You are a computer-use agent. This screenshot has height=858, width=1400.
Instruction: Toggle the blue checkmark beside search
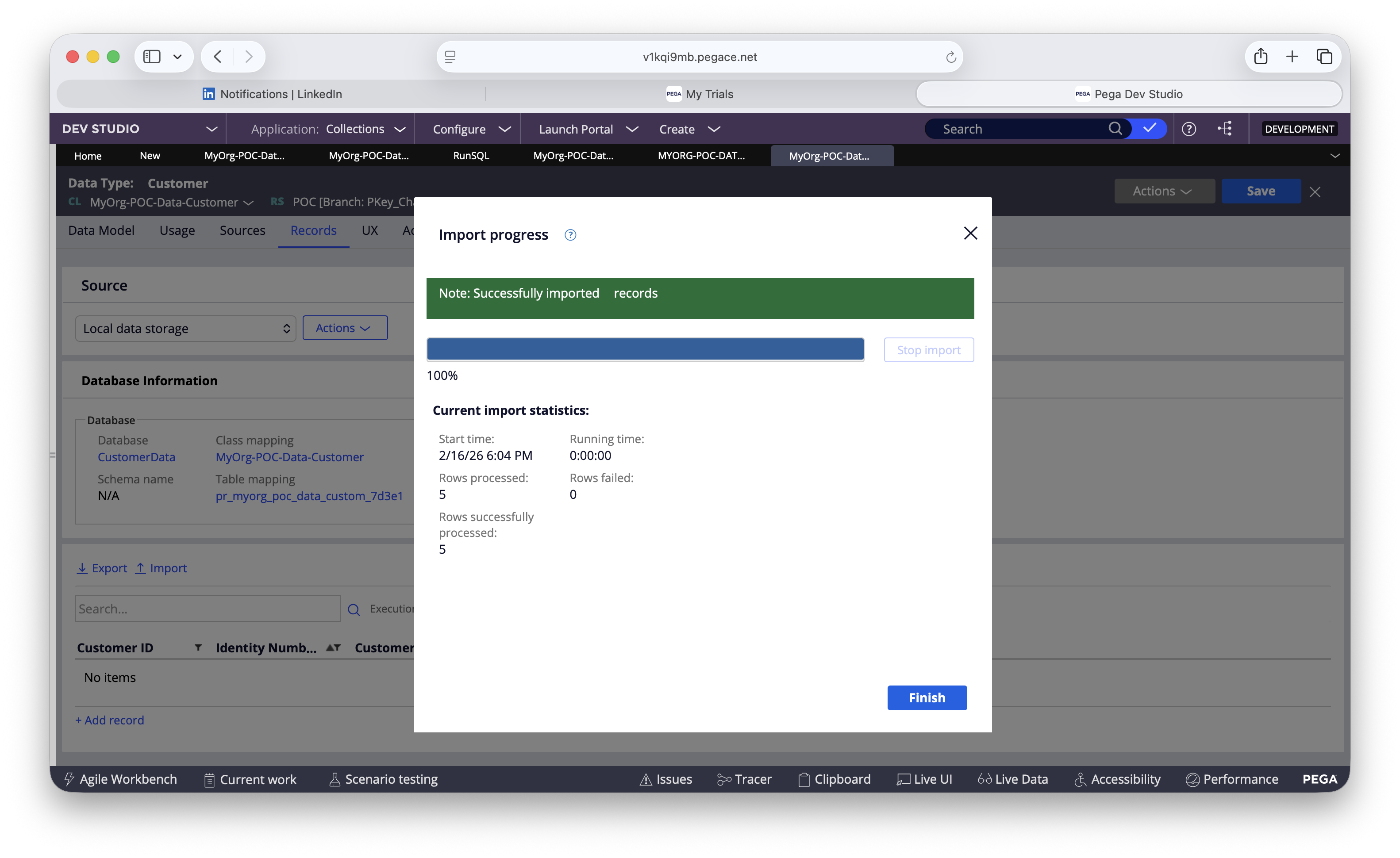tap(1149, 128)
